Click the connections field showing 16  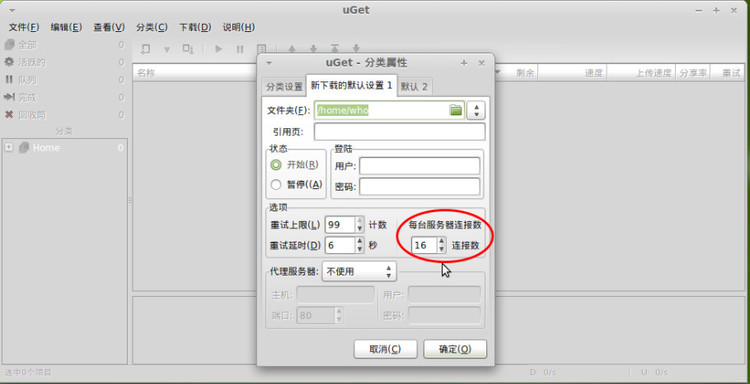coord(424,245)
